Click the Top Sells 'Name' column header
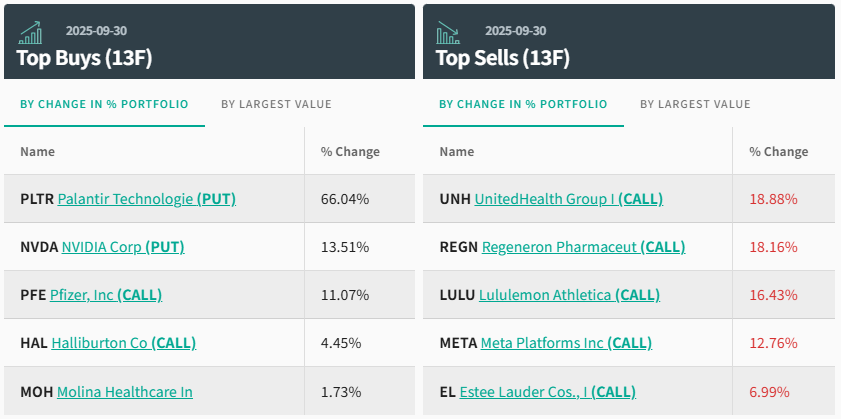841x419 pixels. (x=457, y=152)
